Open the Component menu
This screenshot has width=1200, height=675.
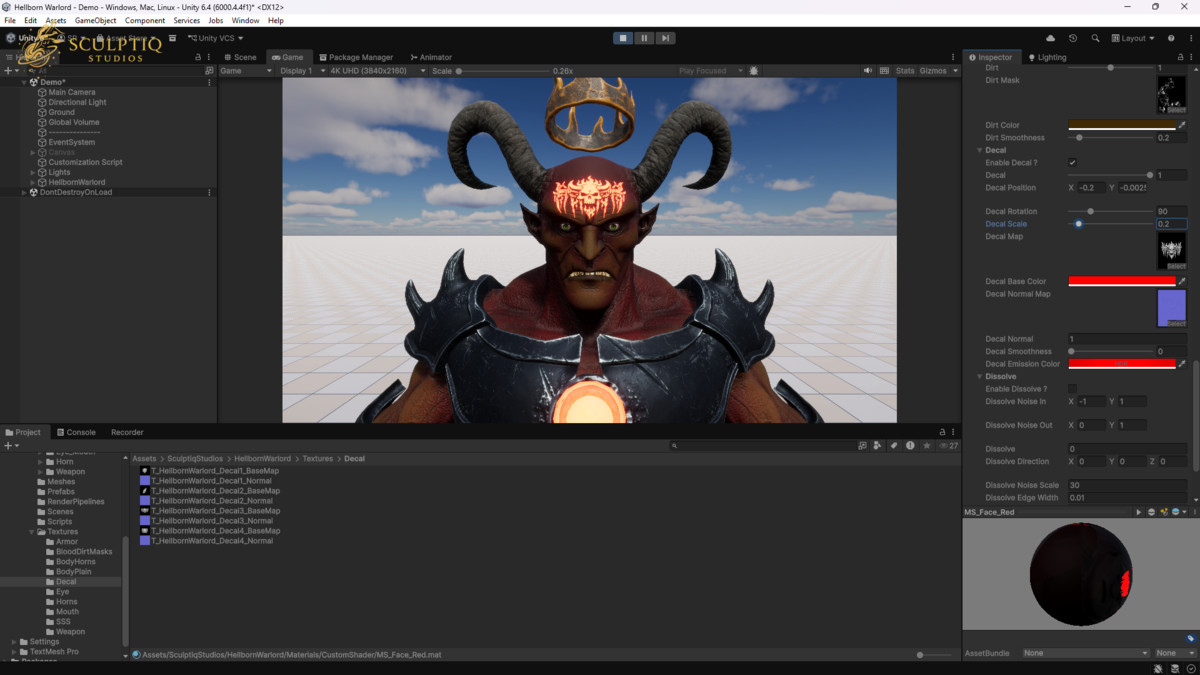[145, 20]
